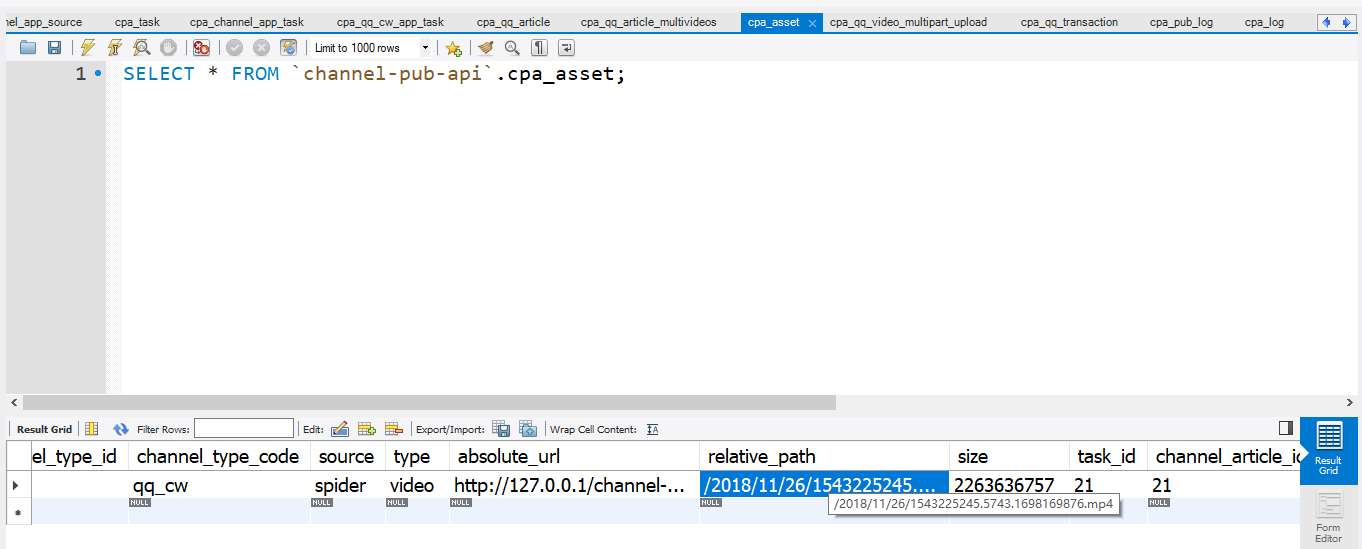This screenshot has height=549, width=1362.
Task: Toggle auto-commit mode
Action: point(288,48)
